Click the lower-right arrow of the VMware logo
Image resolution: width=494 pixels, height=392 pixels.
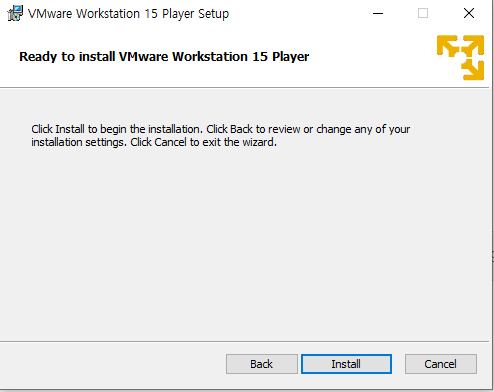473,70
